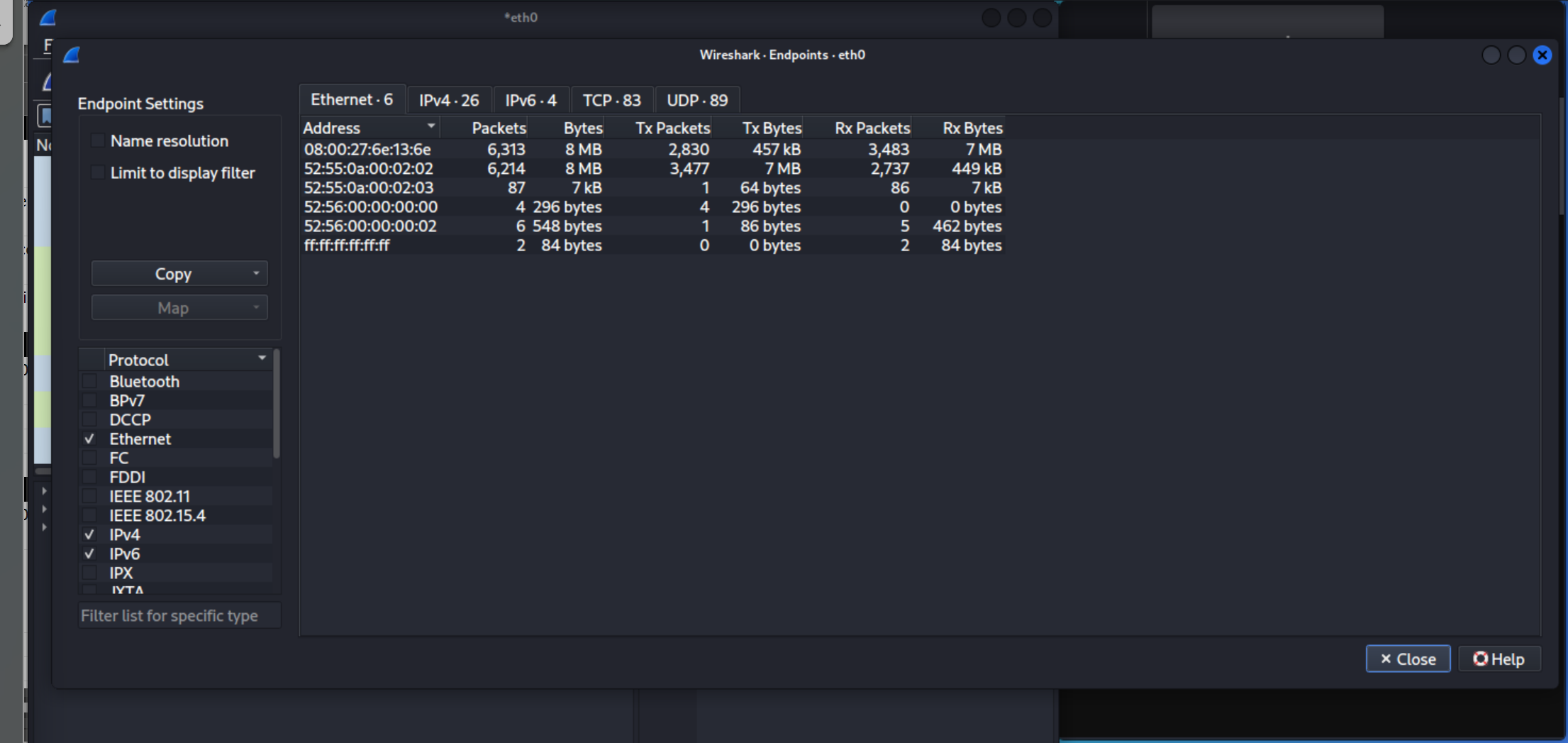Select endpoint row 52:55:0a:00:02:02
The height and width of the screenshot is (743, 1568).
click(x=652, y=168)
